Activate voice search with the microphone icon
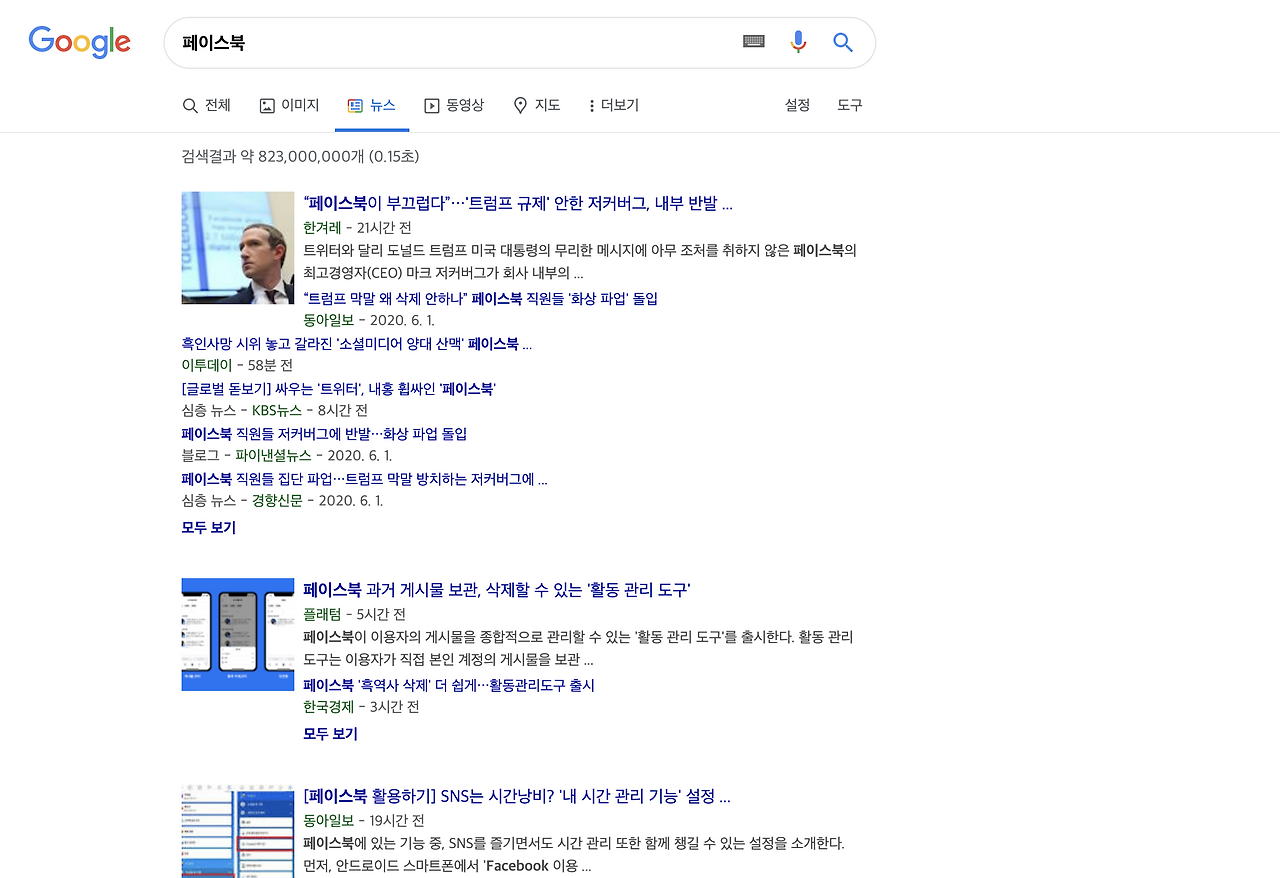This screenshot has width=1280, height=878. [798, 42]
